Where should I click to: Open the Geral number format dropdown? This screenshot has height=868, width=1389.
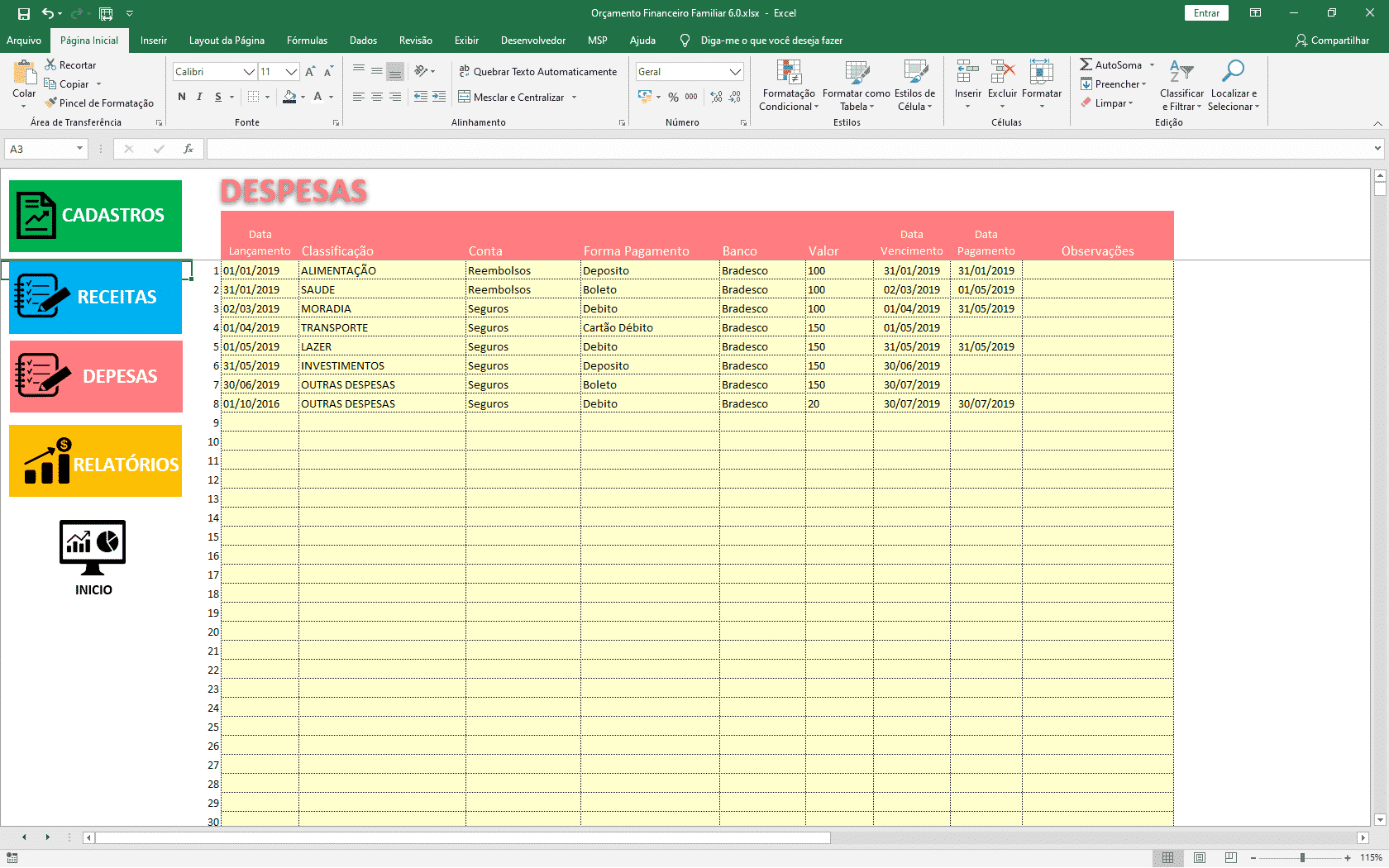(735, 72)
